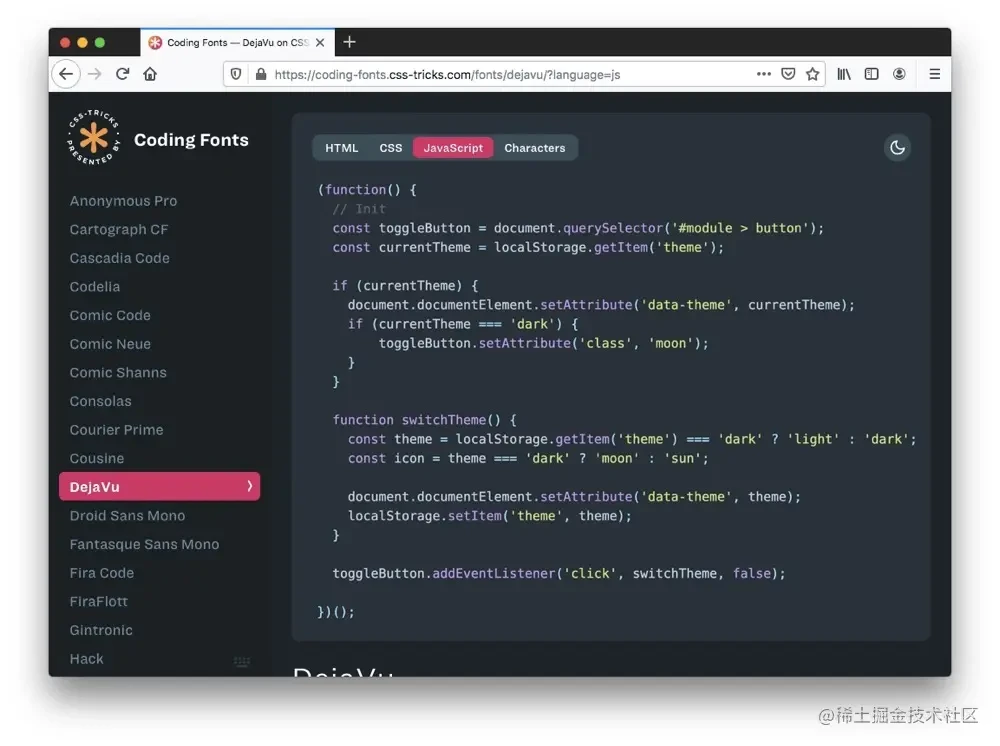This screenshot has width=1000, height=746.
Task: Choose Comic Neue font in sidebar
Action: pyautogui.click(x=110, y=344)
